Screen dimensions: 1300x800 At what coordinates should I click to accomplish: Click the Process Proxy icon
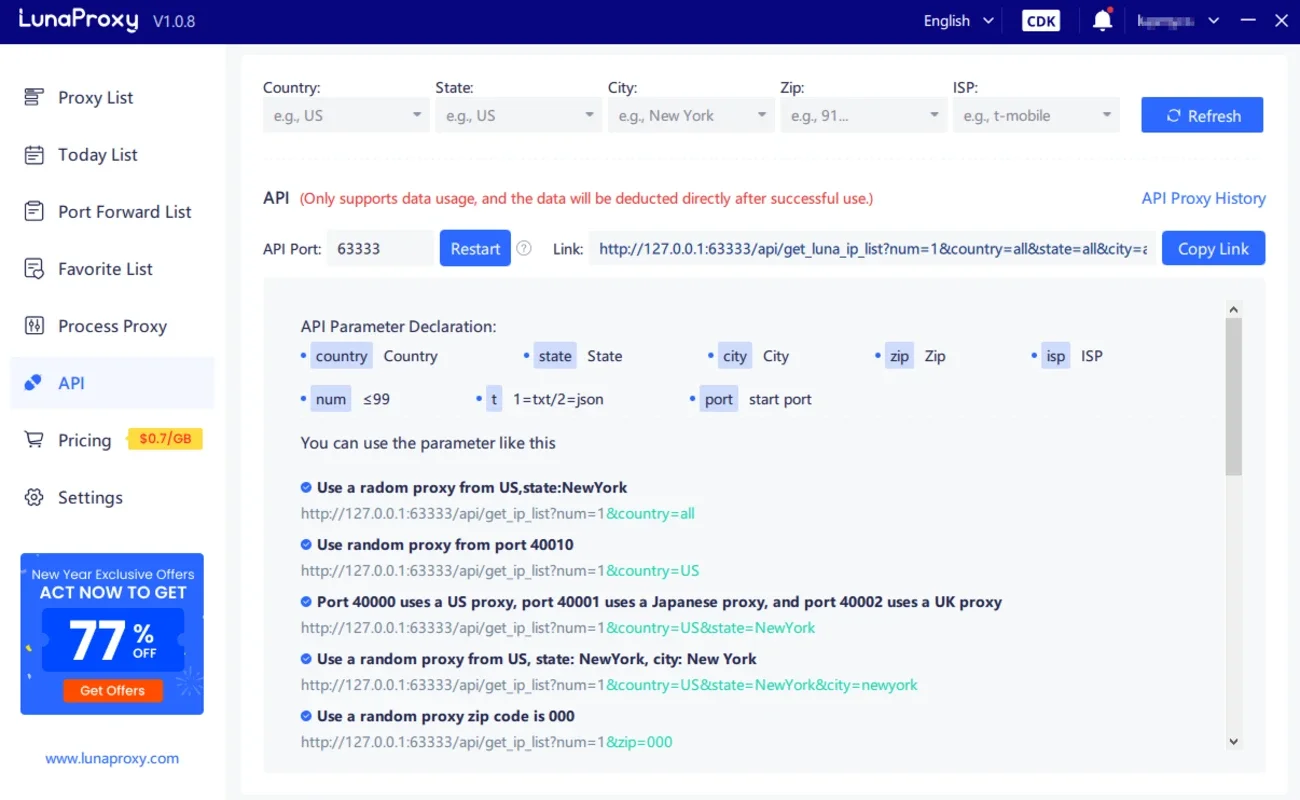[x=34, y=325]
